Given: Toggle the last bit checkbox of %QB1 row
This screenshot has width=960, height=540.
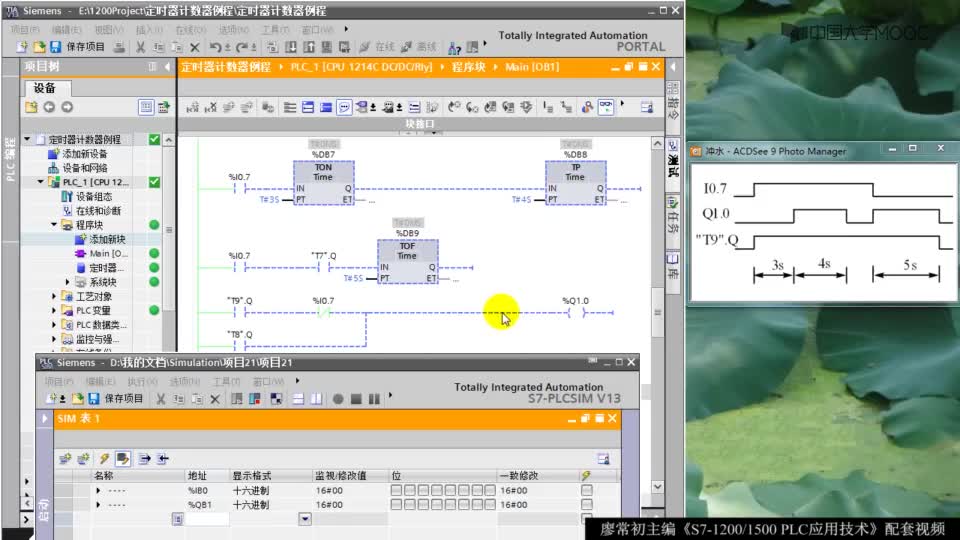Looking at the screenshot, I should click(x=490, y=504).
